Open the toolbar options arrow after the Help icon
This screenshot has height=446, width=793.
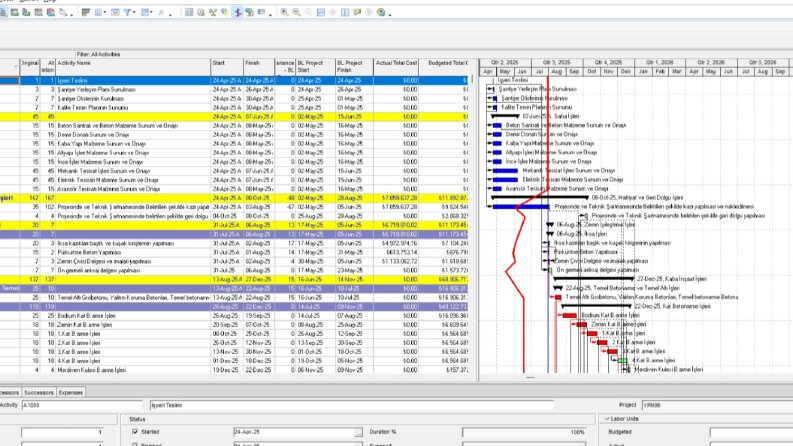tap(390, 14)
